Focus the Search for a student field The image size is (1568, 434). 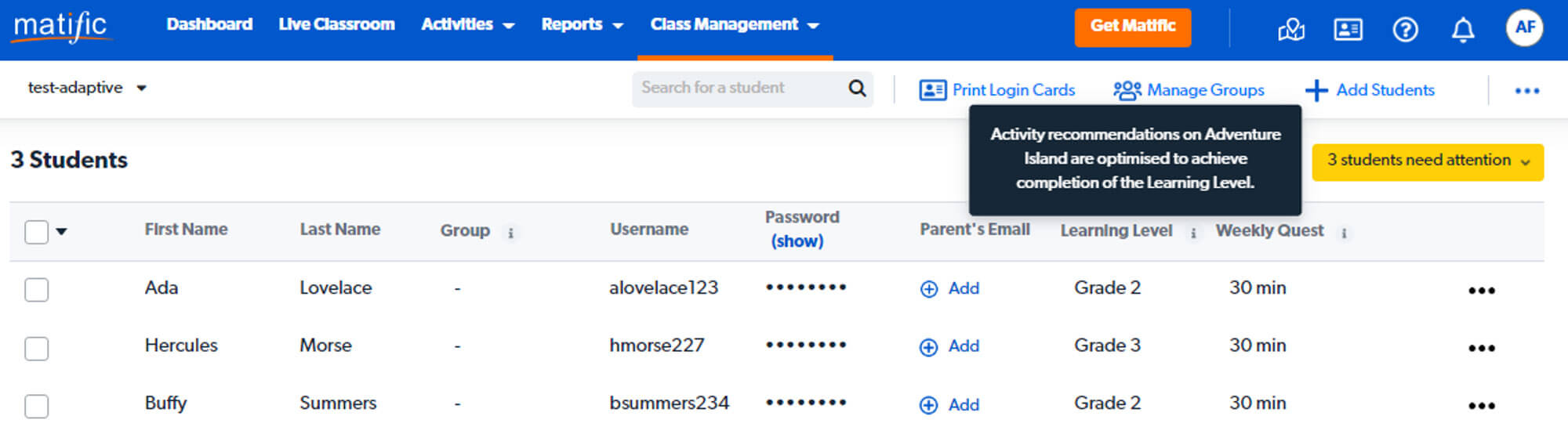coord(737,89)
